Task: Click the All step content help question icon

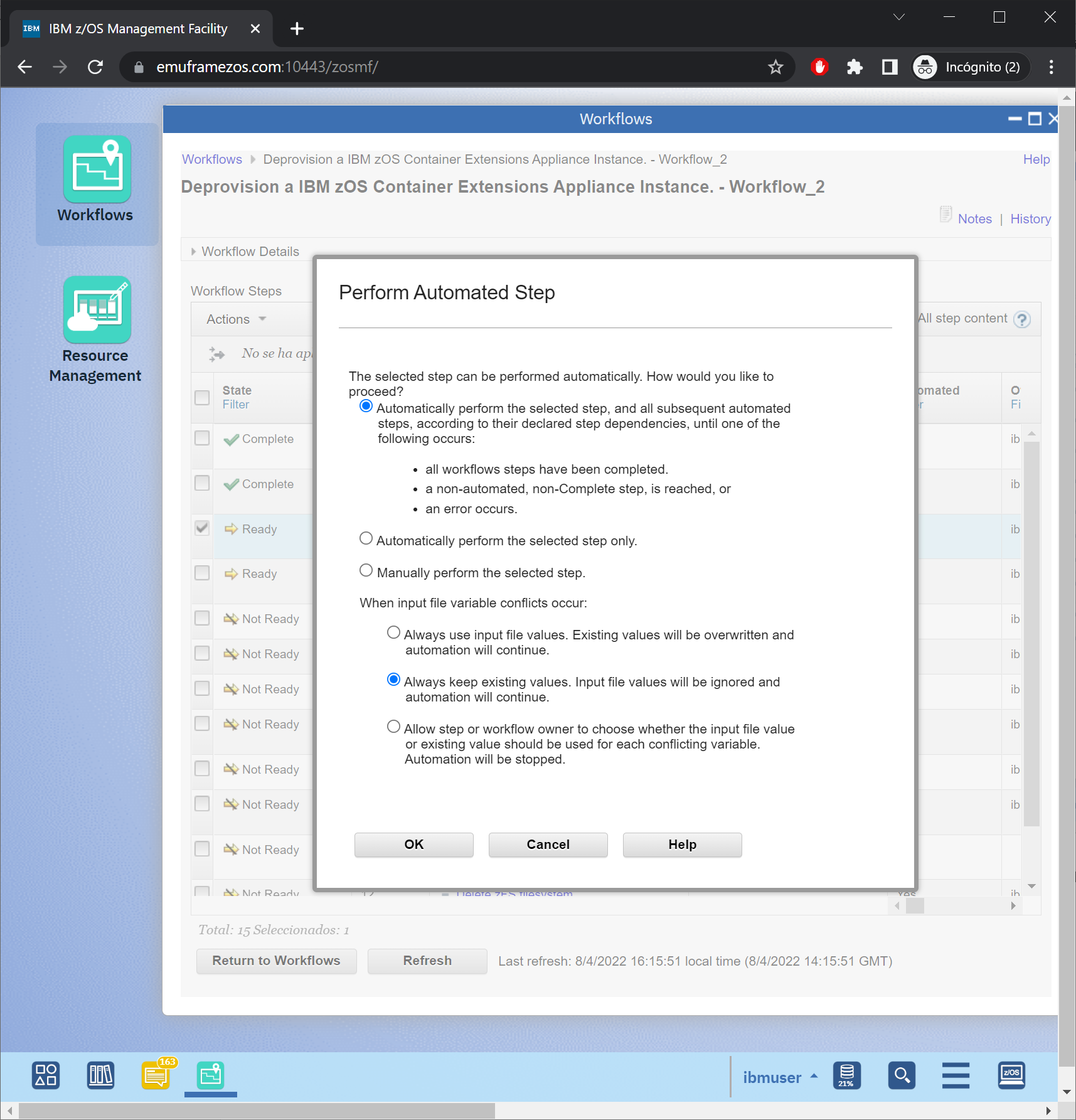Action: [1022, 319]
